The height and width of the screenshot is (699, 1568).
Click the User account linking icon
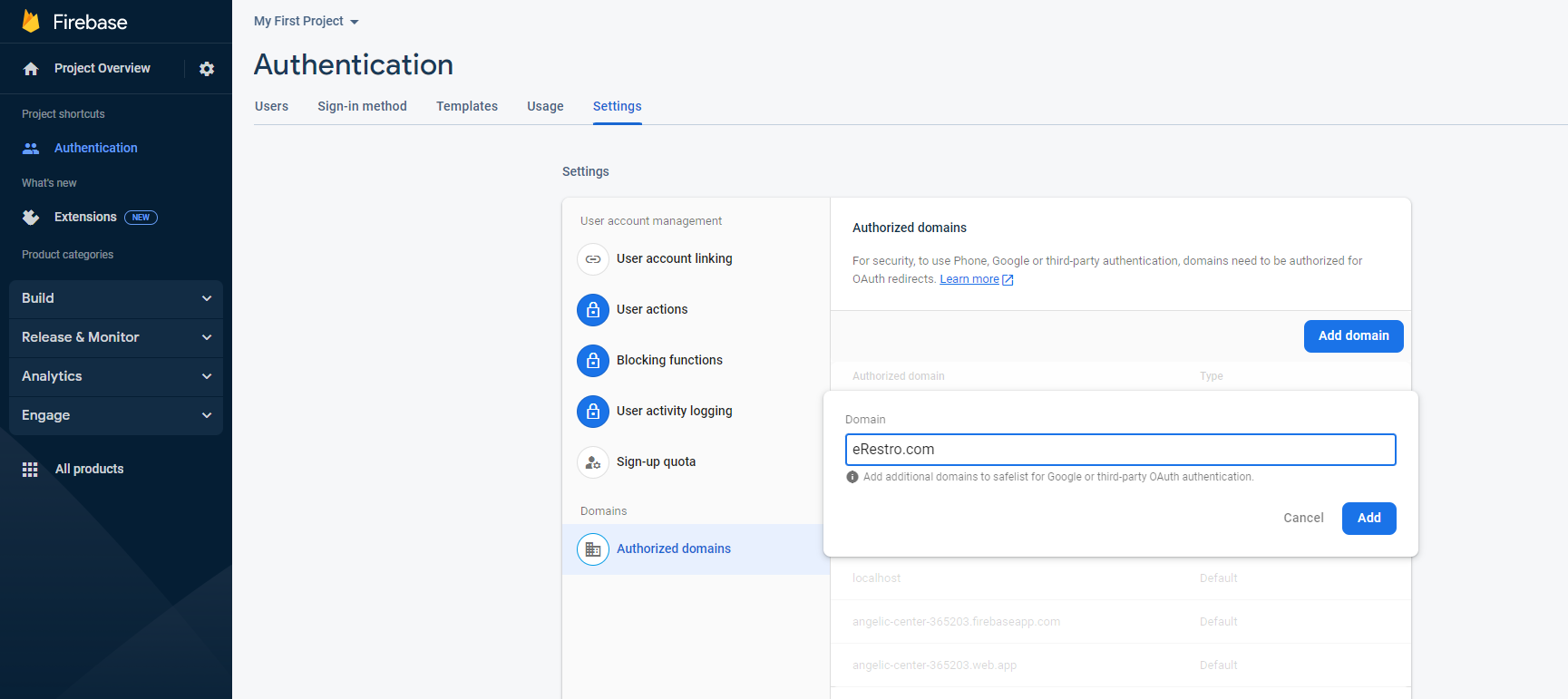(x=593, y=259)
